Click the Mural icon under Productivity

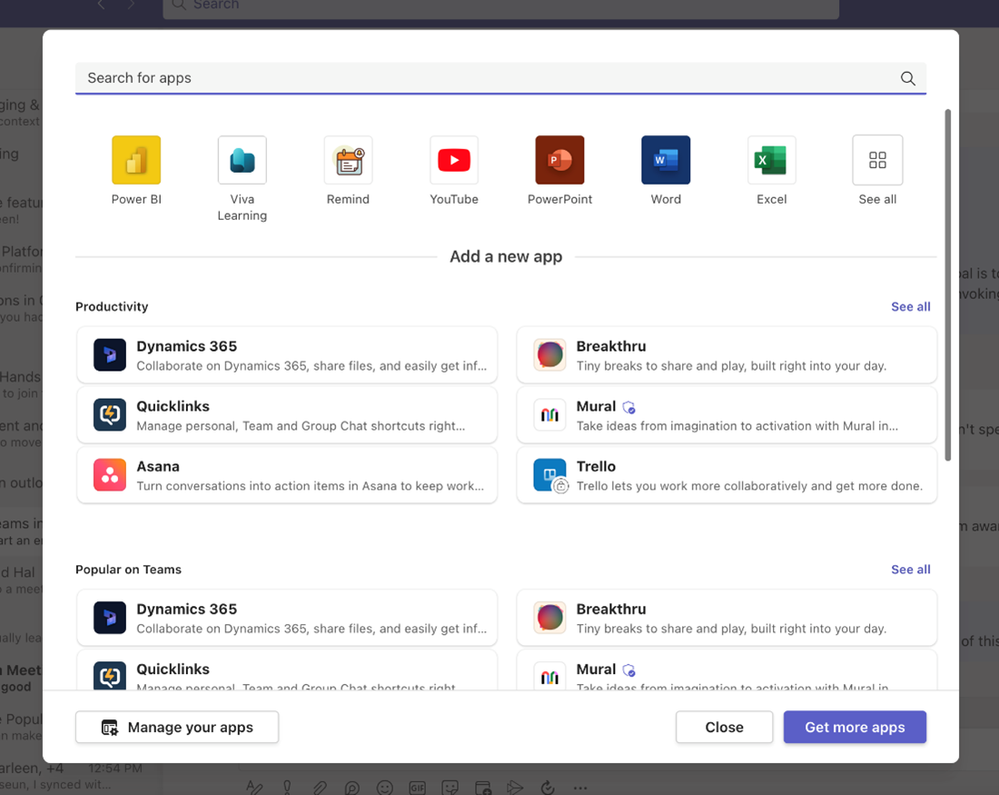pos(550,415)
